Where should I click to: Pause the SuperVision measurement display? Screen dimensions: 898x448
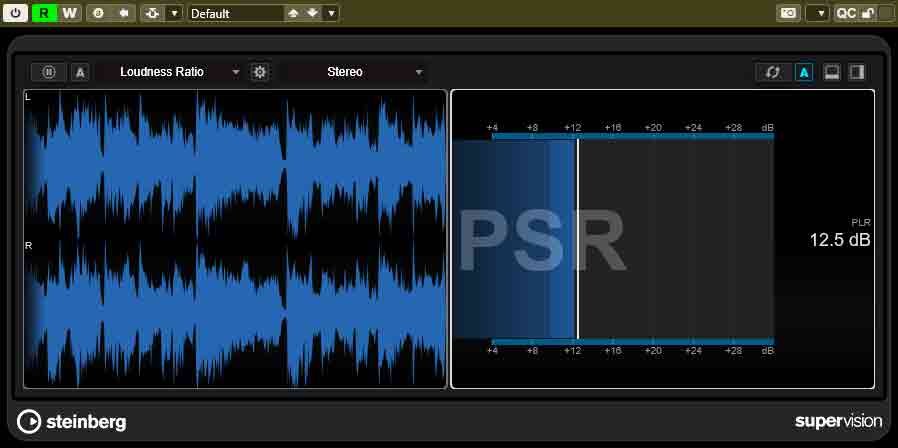(49, 72)
